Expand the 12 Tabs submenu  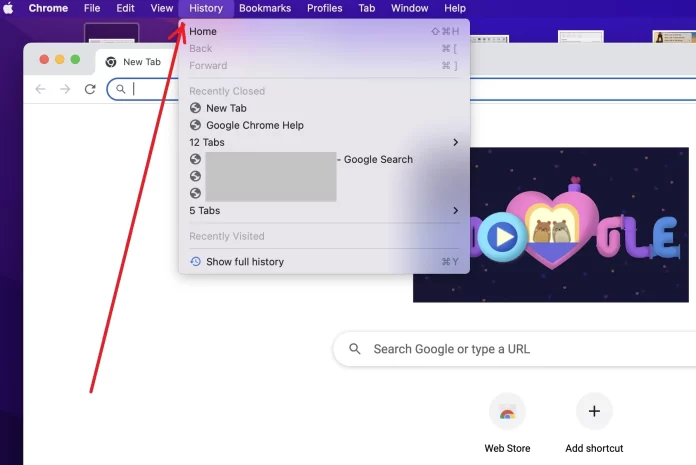pyautogui.click(x=324, y=142)
